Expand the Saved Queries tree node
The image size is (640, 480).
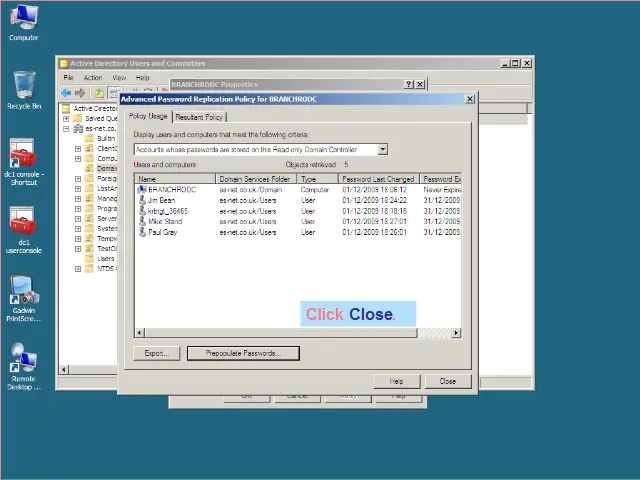coord(66,119)
